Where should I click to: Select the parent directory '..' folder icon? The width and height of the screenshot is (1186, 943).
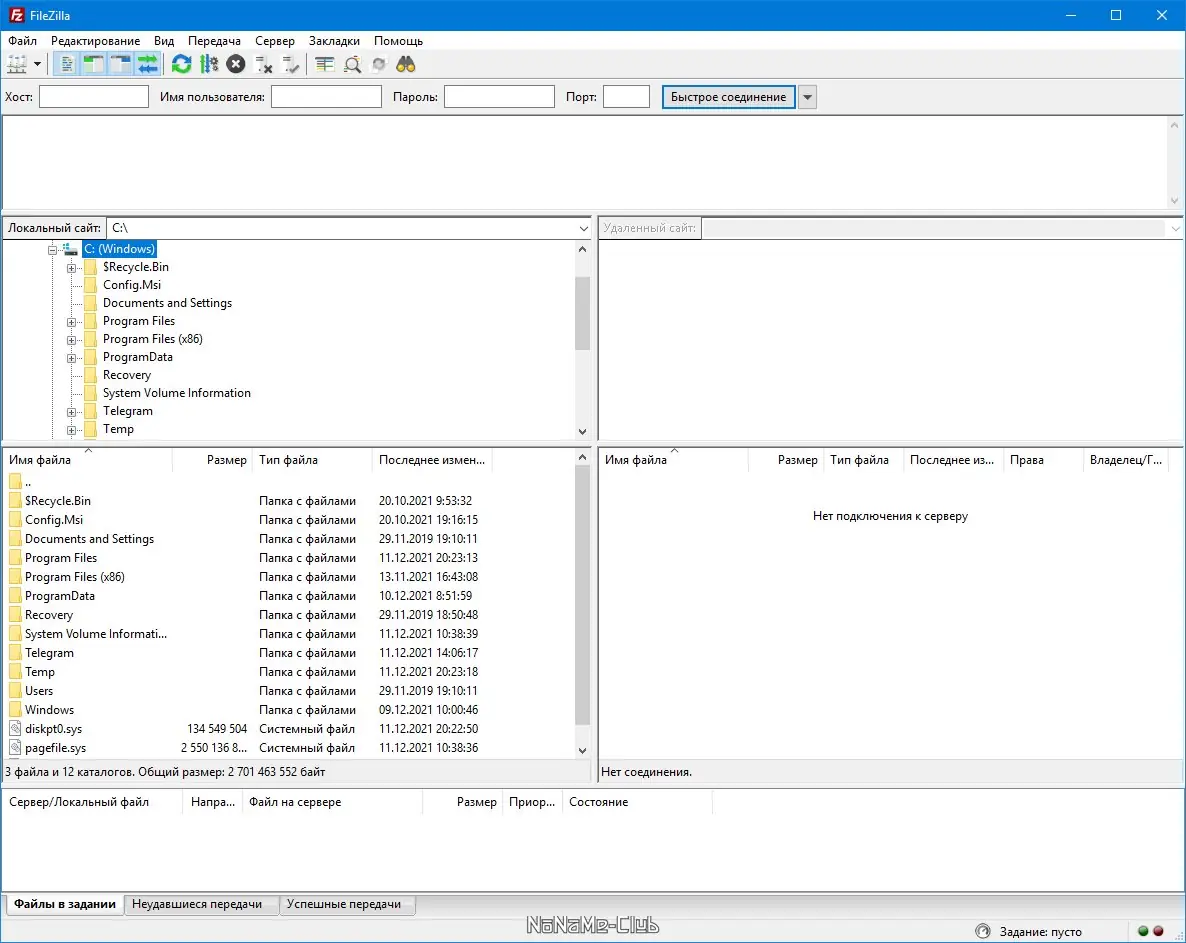tap(15, 481)
